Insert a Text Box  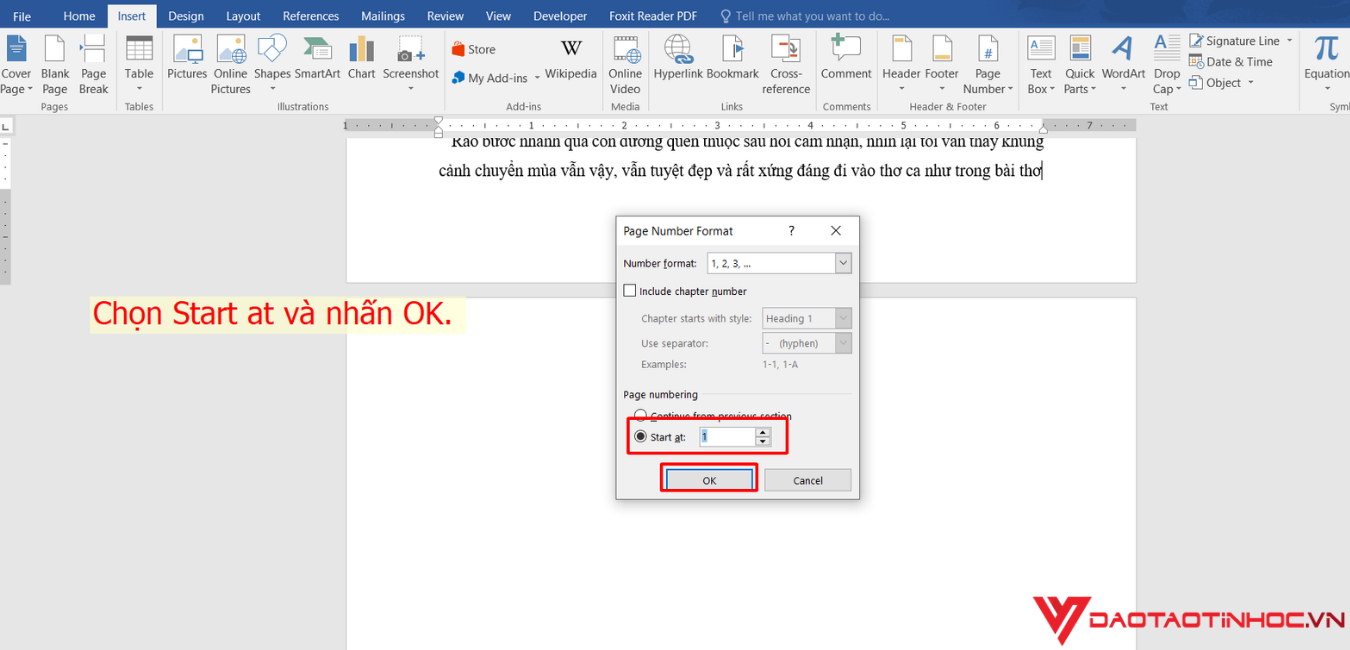pos(1041,65)
